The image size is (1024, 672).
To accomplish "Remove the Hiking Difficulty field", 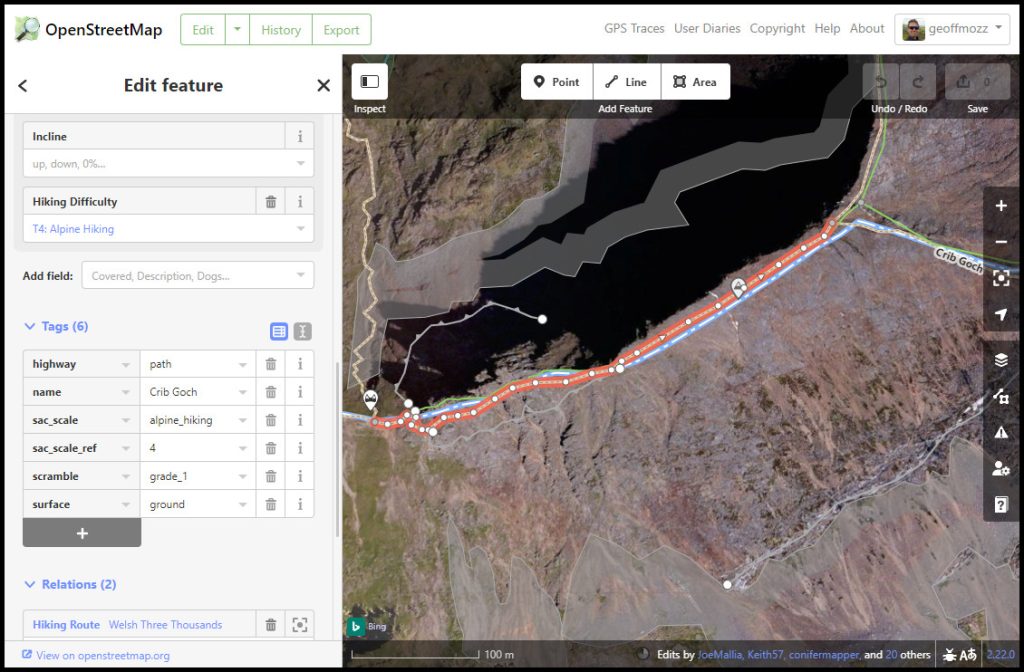I will tap(270, 202).
